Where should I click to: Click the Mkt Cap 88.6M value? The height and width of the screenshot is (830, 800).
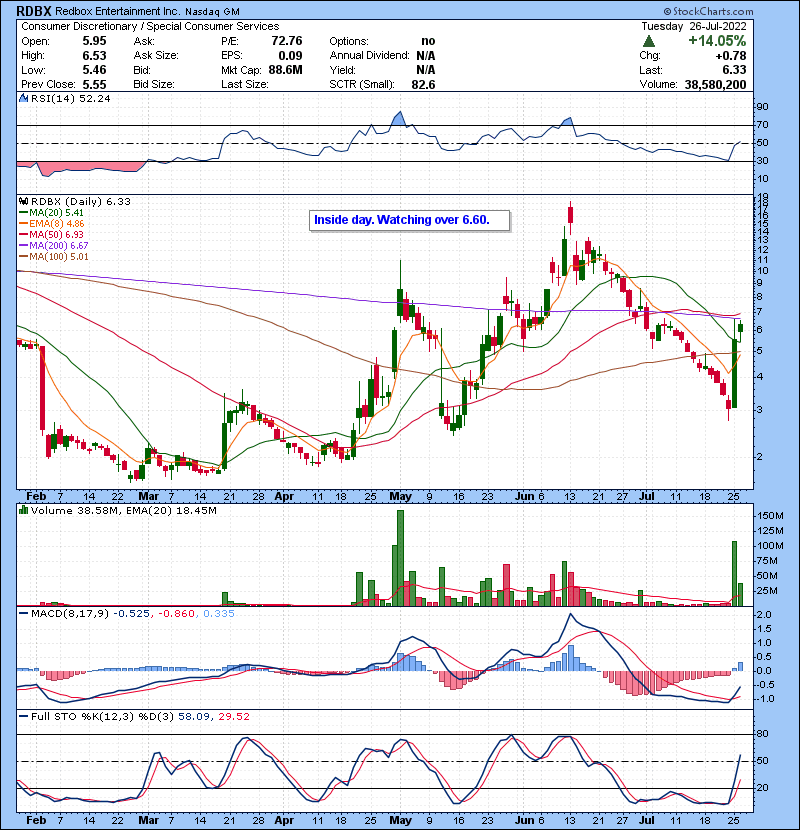285,70
